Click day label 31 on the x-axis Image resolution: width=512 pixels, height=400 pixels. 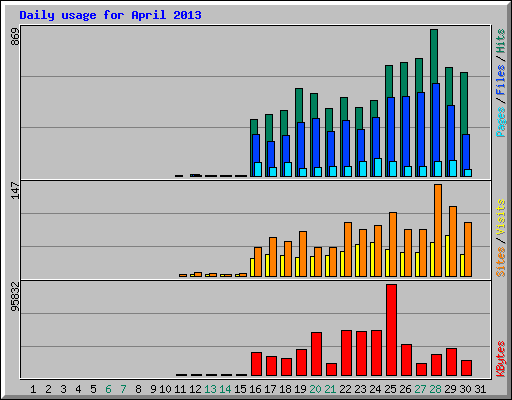pyautogui.click(x=480, y=389)
